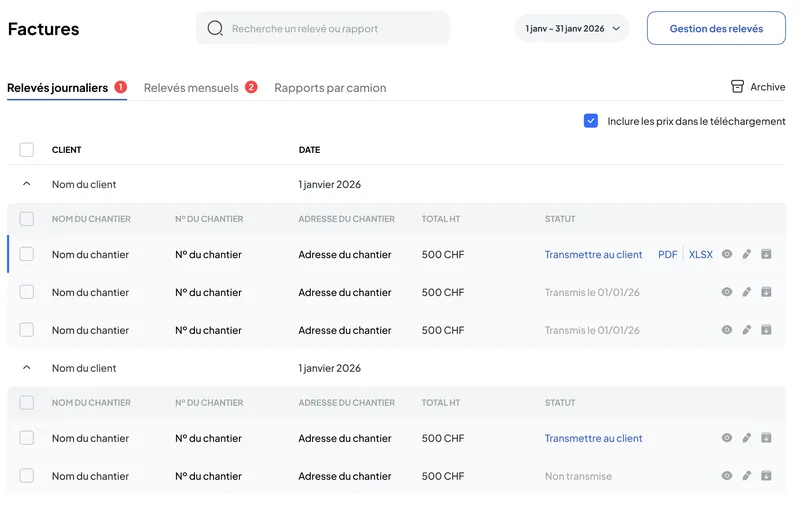Click the archive icon on 'Non transmise' row
This screenshot has width=800, height=505.
766,475
